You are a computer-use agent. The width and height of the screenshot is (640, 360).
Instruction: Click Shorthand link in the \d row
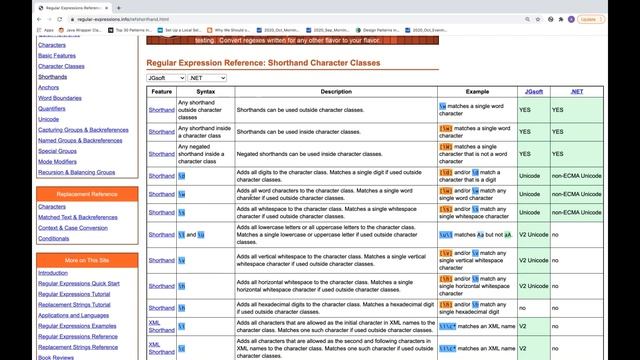(162, 176)
